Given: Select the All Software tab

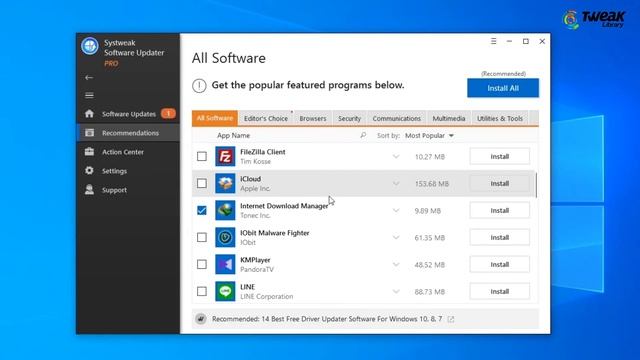Looking at the screenshot, I should 215,118.
